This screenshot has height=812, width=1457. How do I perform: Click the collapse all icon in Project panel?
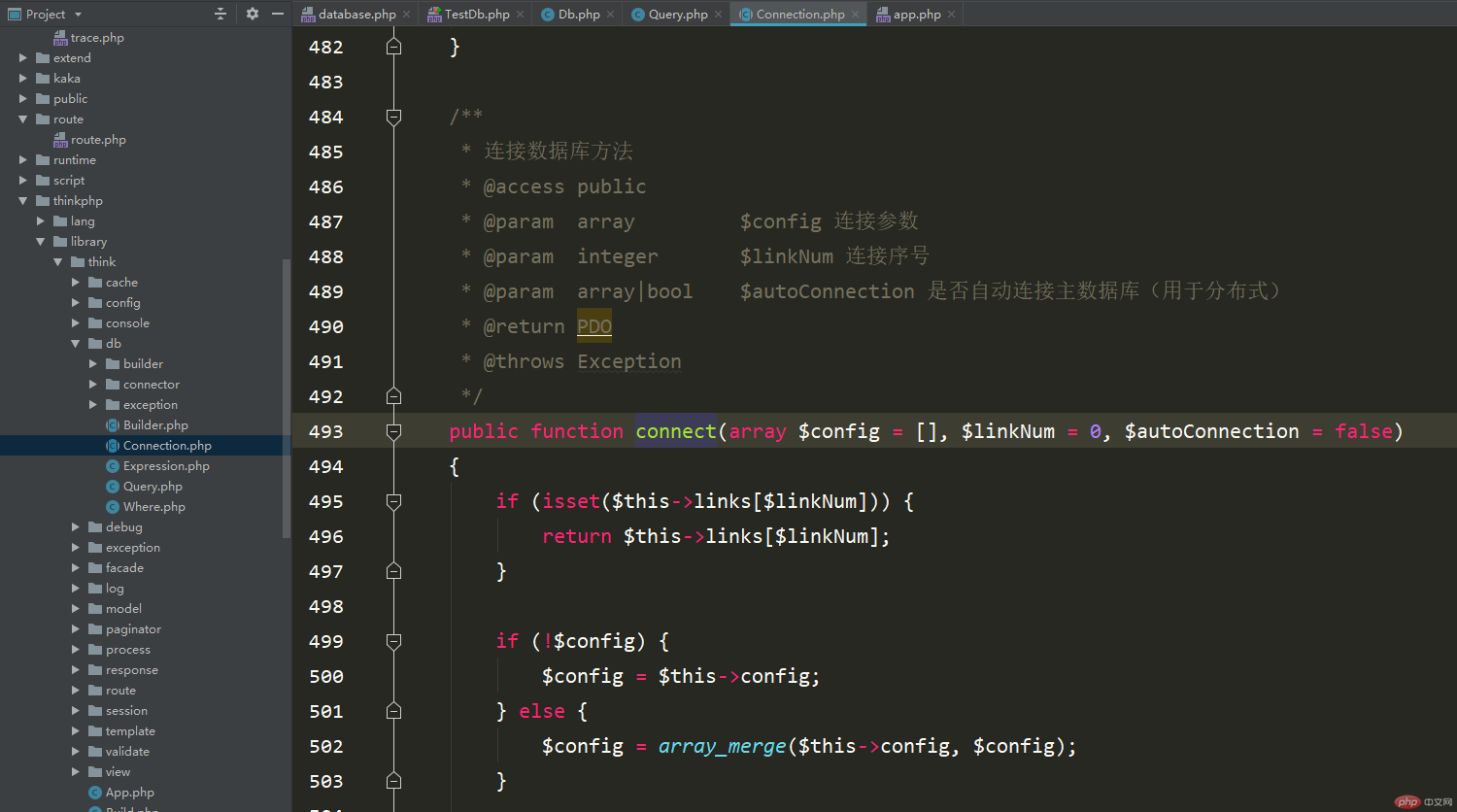(x=220, y=14)
